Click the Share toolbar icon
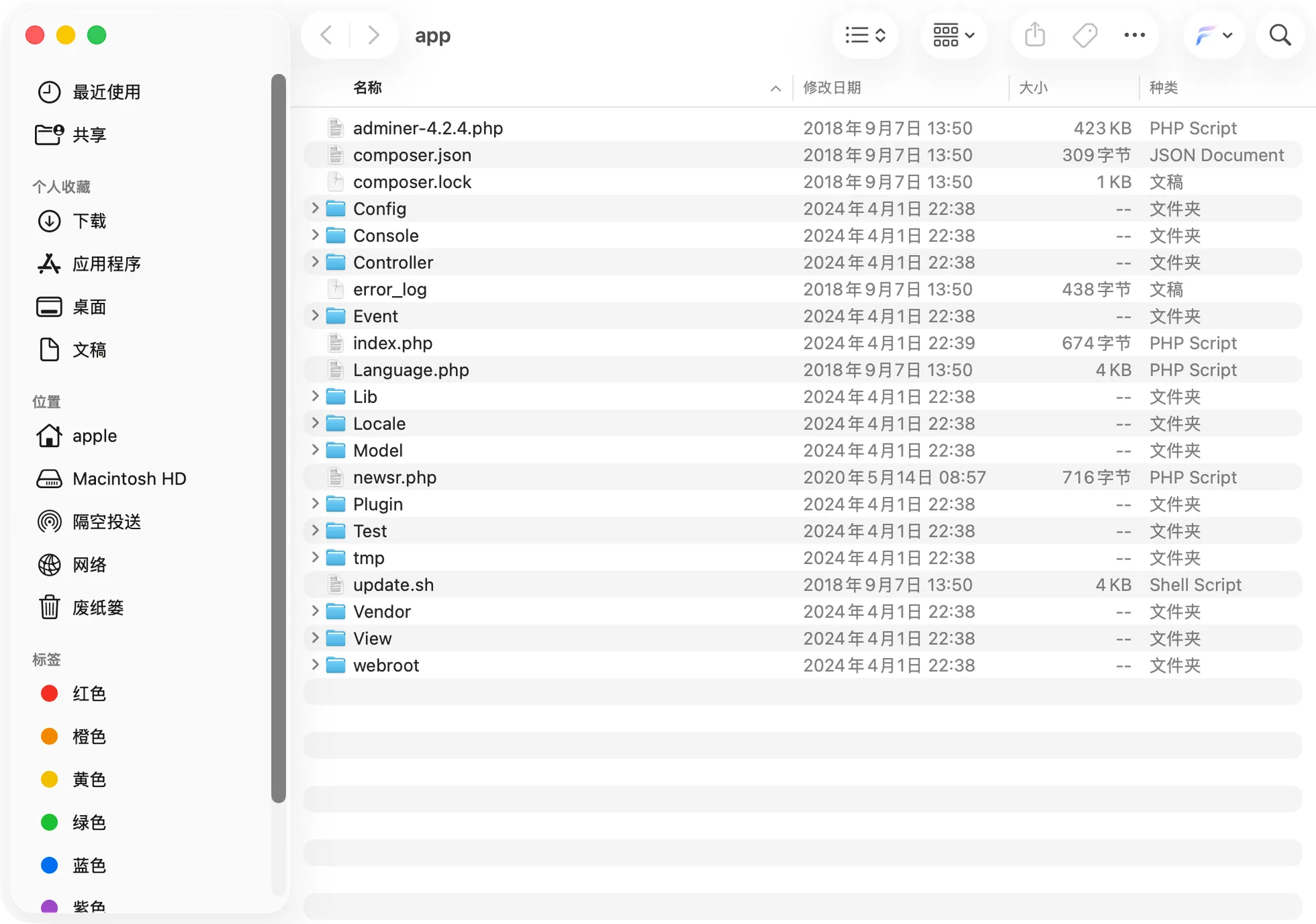This screenshot has width=1316, height=924. coord(1035,35)
